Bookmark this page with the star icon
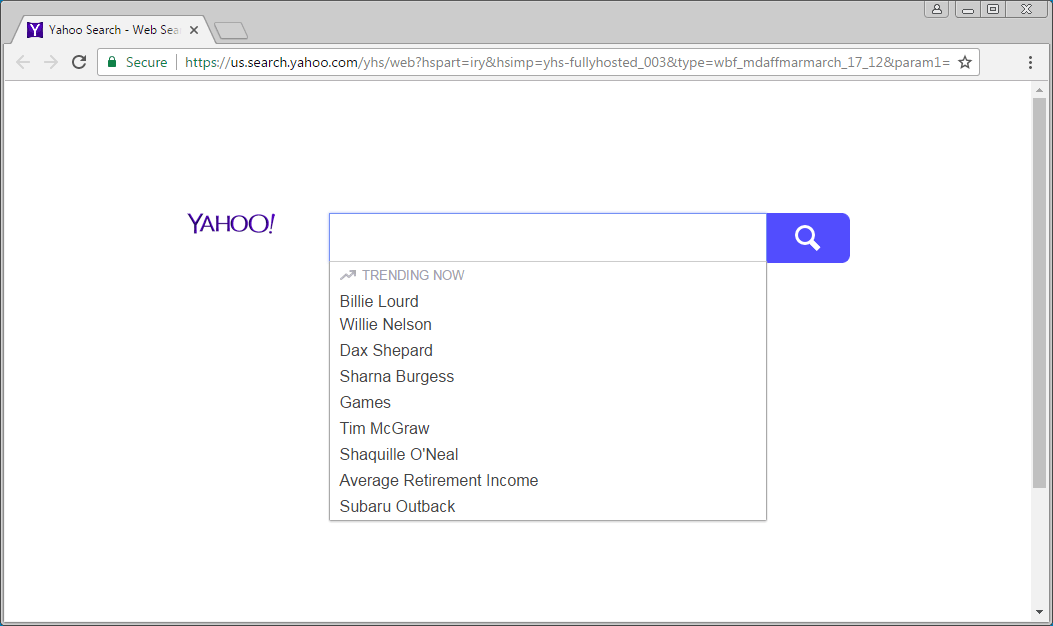The height and width of the screenshot is (626, 1053). 965,62
